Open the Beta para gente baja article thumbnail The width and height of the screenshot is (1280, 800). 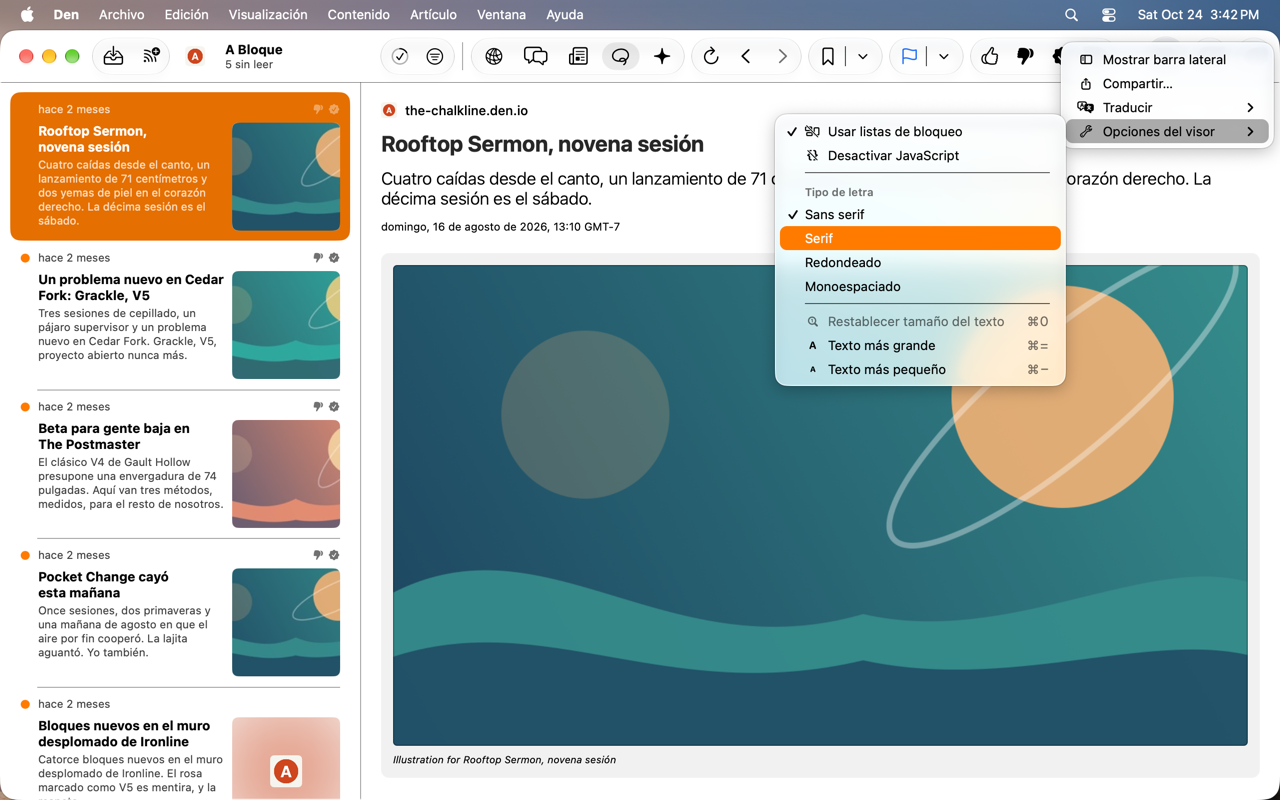pos(286,474)
